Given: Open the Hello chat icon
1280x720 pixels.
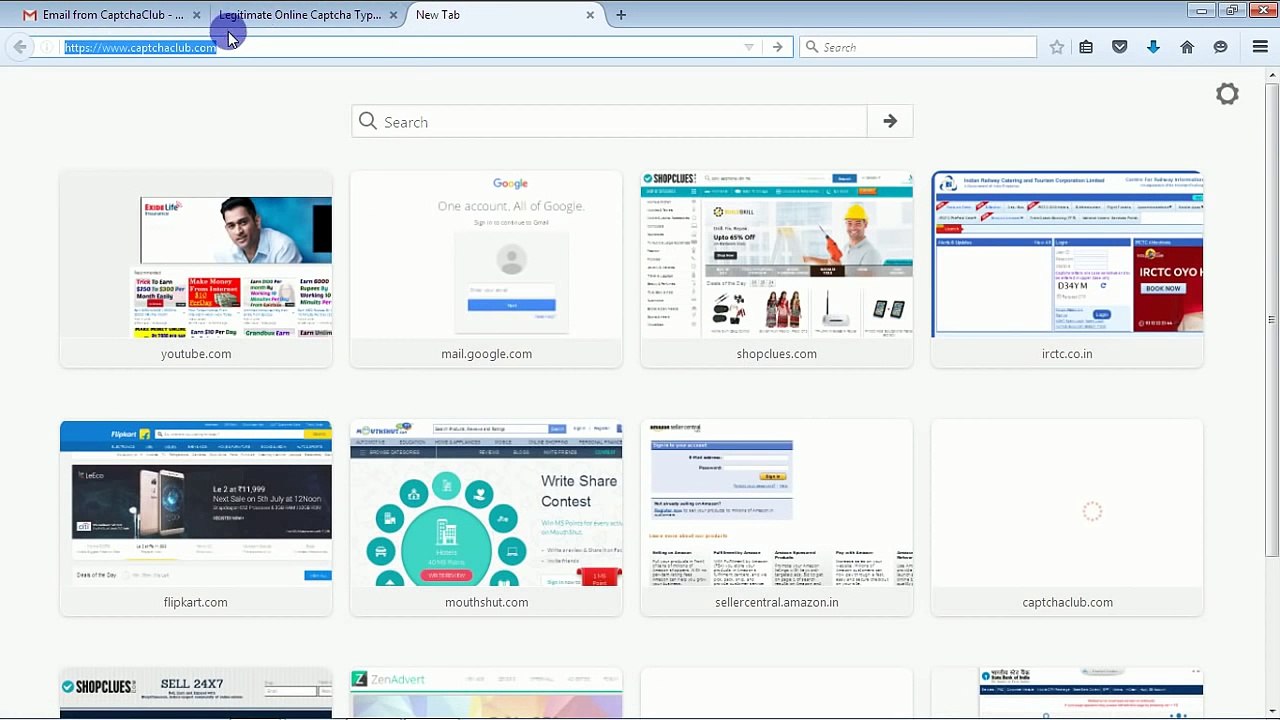Looking at the screenshot, I should click(x=1220, y=47).
